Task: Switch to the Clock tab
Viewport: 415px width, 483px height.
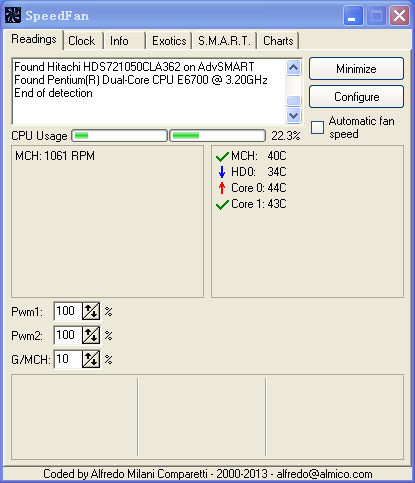Action: click(x=82, y=41)
